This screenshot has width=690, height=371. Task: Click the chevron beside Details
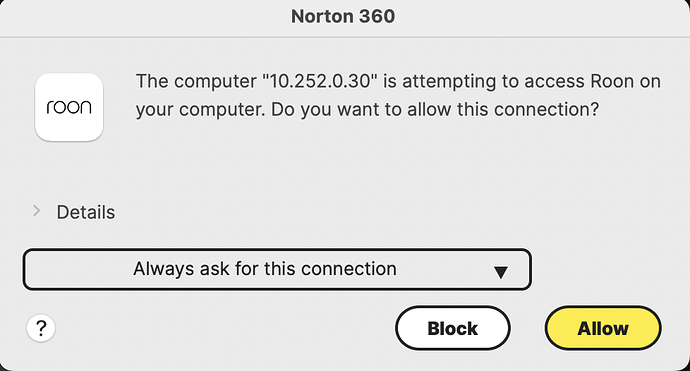click(37, 211)
